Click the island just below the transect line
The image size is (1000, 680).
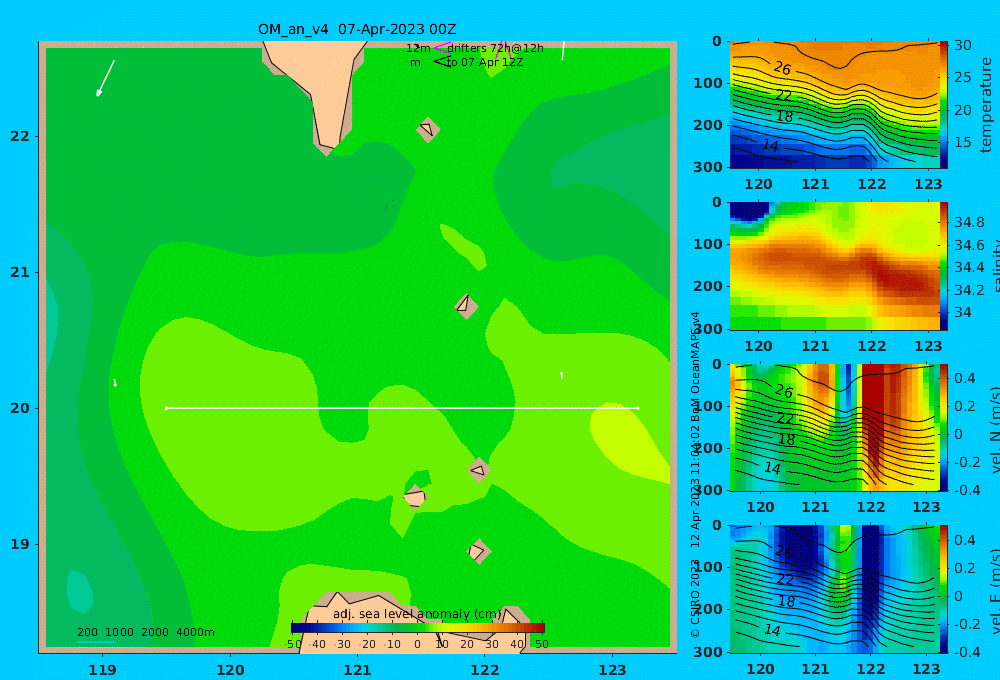point(479,470)
